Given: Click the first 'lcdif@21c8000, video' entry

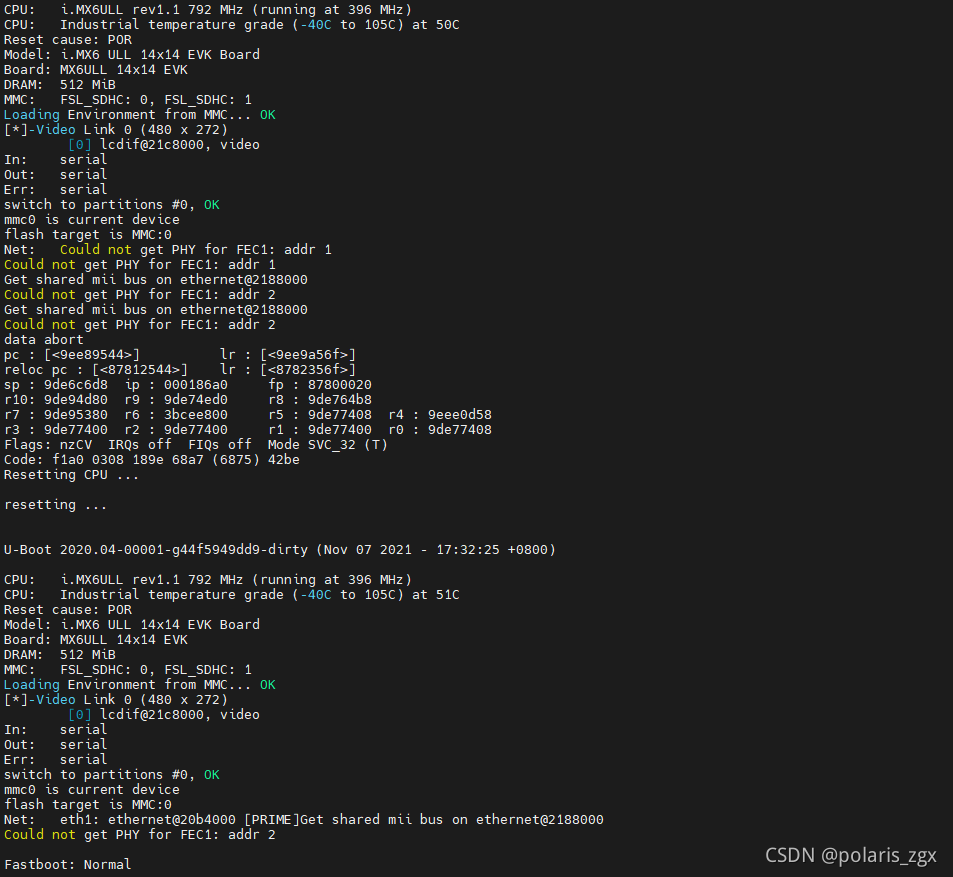Looking at the screenshot, I should (180, 145).
